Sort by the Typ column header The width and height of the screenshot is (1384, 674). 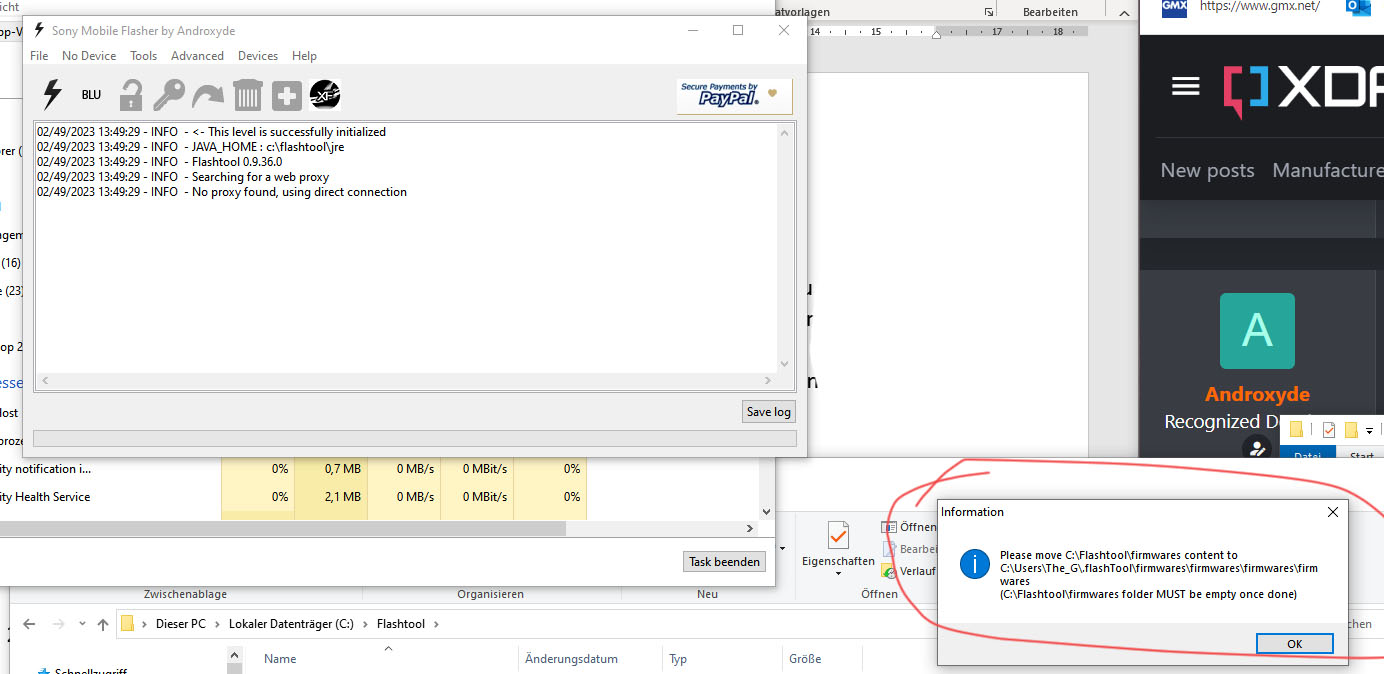678,659
